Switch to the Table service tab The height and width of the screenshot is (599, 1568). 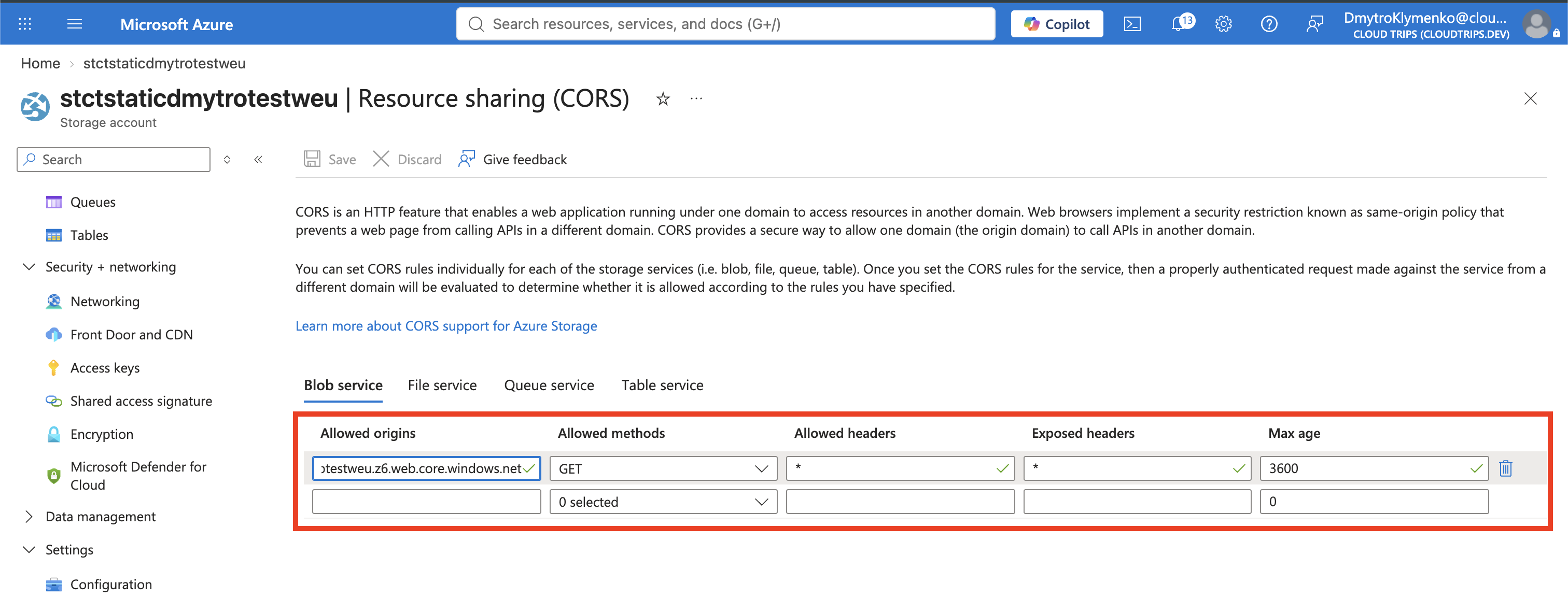coord(662,386)
